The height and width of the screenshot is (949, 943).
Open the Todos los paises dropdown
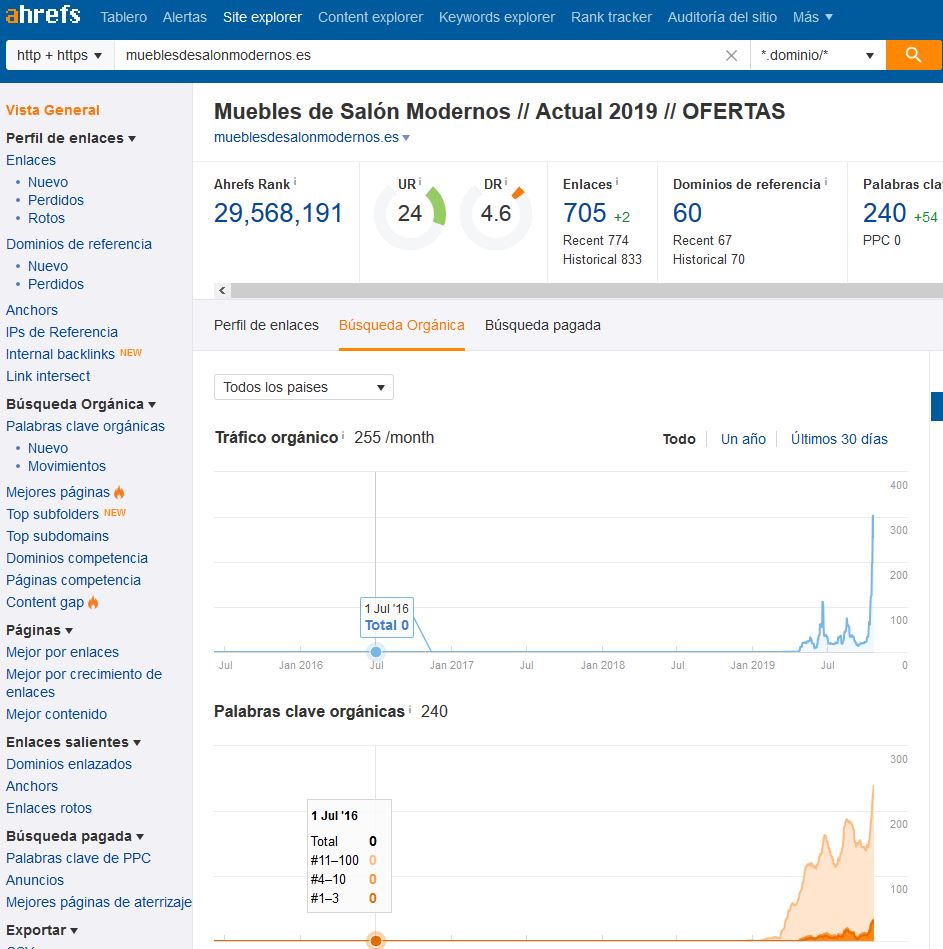click(304, 387)
